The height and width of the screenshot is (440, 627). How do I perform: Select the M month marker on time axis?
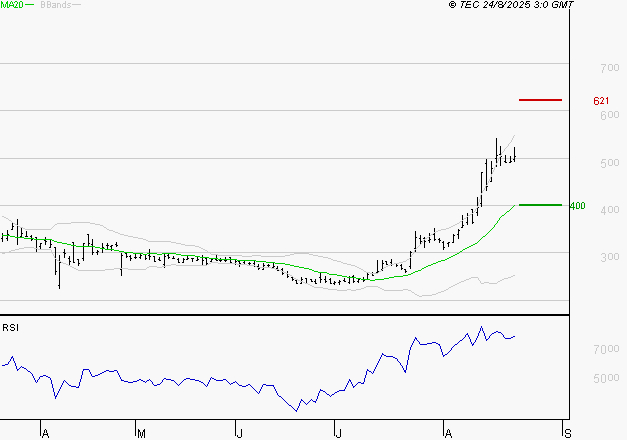[x=142, y=432]
